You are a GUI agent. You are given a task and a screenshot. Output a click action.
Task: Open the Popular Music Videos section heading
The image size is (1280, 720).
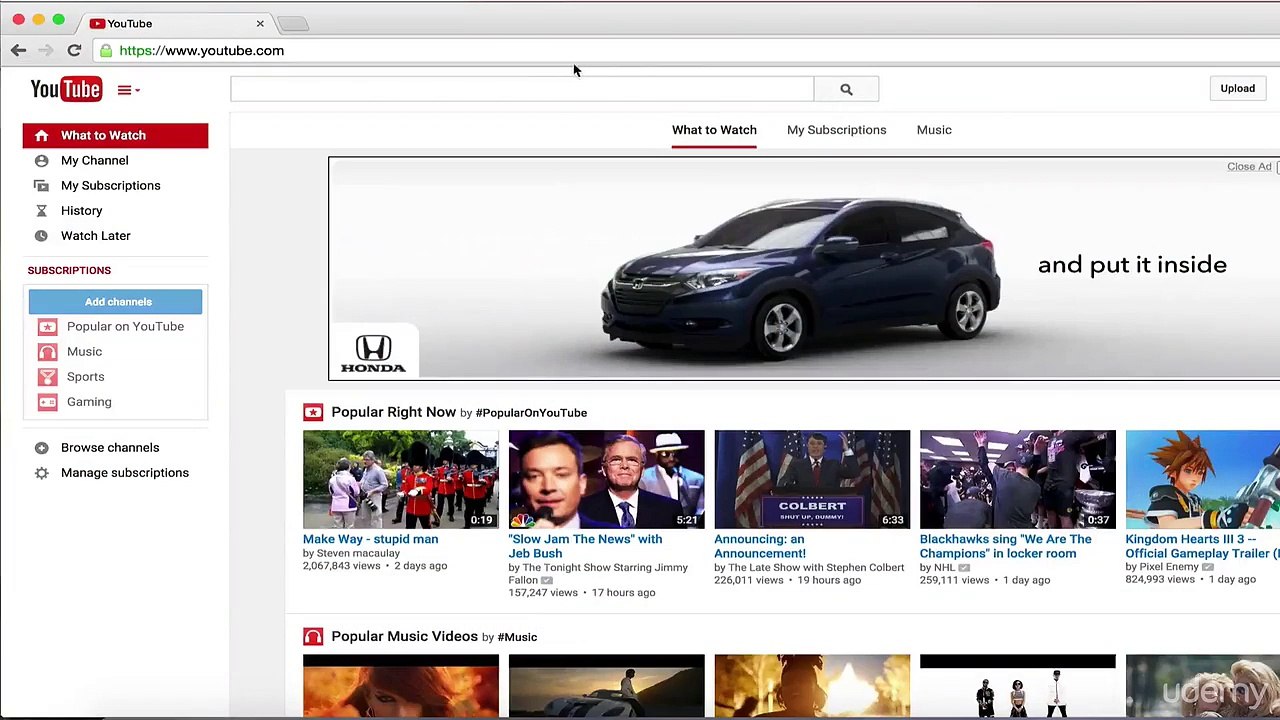[404, 636]
